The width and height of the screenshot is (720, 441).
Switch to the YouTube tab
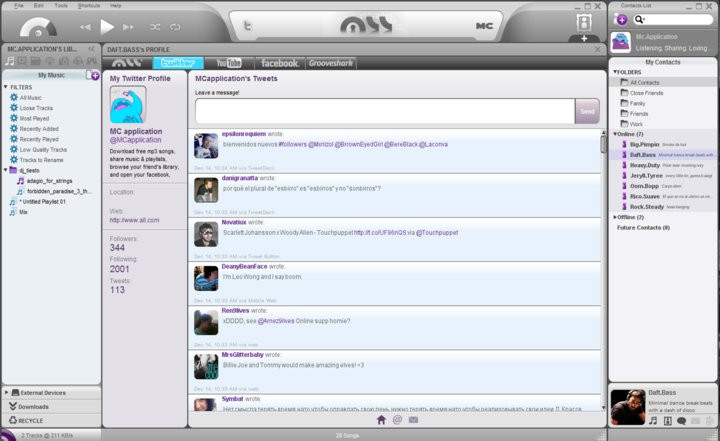[x=229, y=63]
